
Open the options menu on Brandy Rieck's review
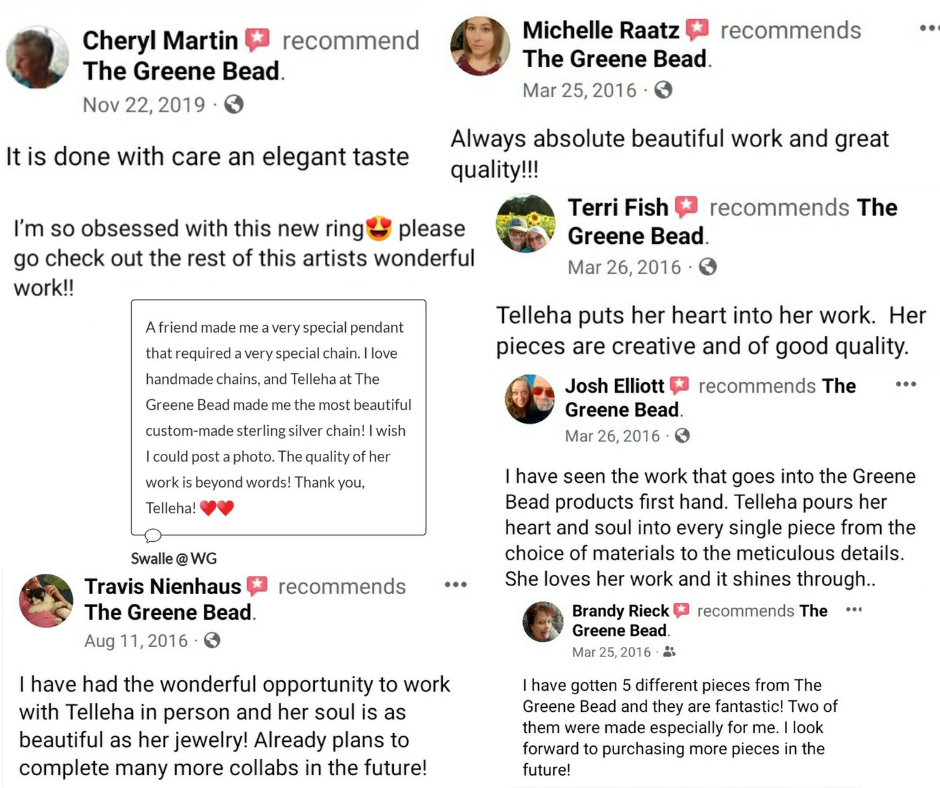click(853, 610)
